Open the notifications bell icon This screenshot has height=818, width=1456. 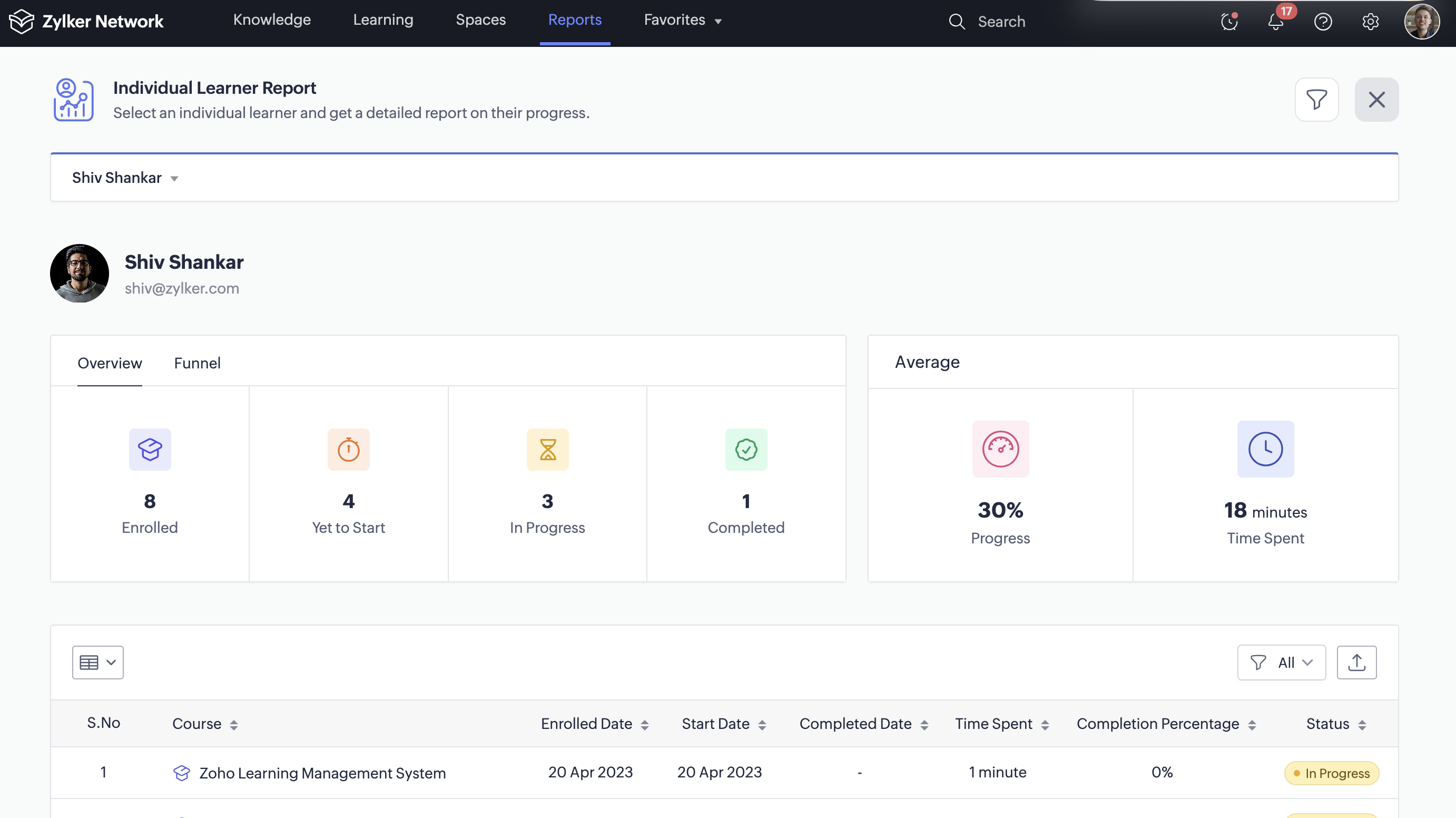tap(1276, 22)
